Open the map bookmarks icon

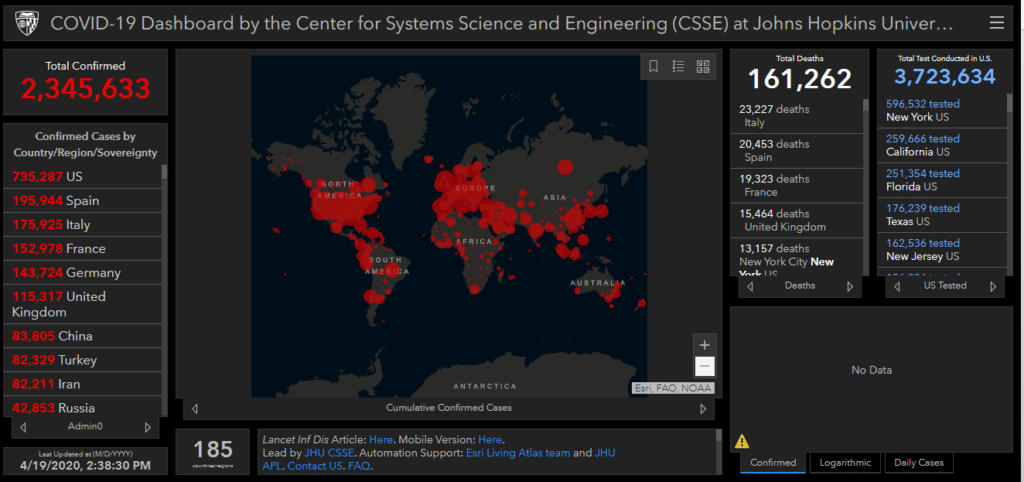pyautogui.click(x=653, y=66)
